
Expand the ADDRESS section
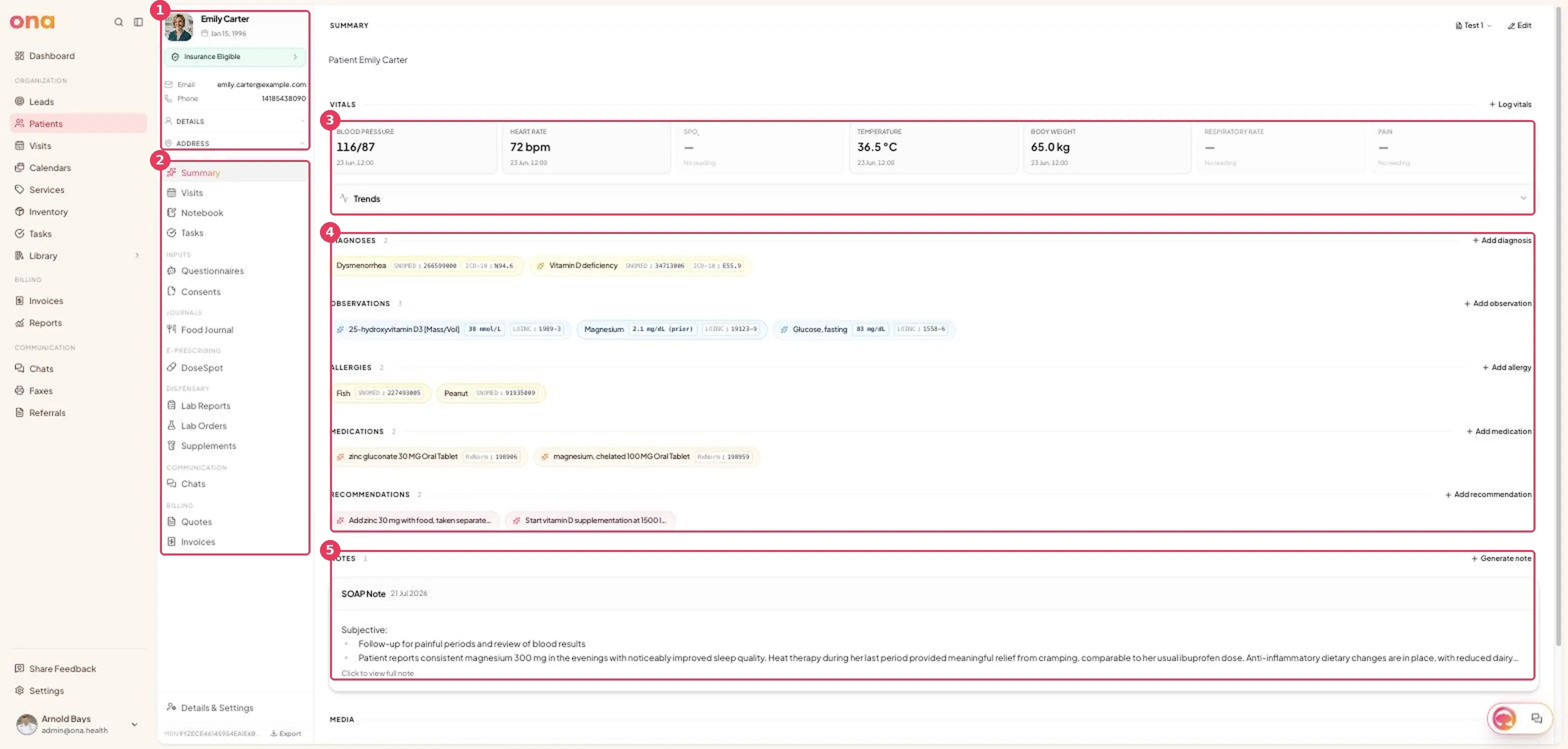[235, 143]
